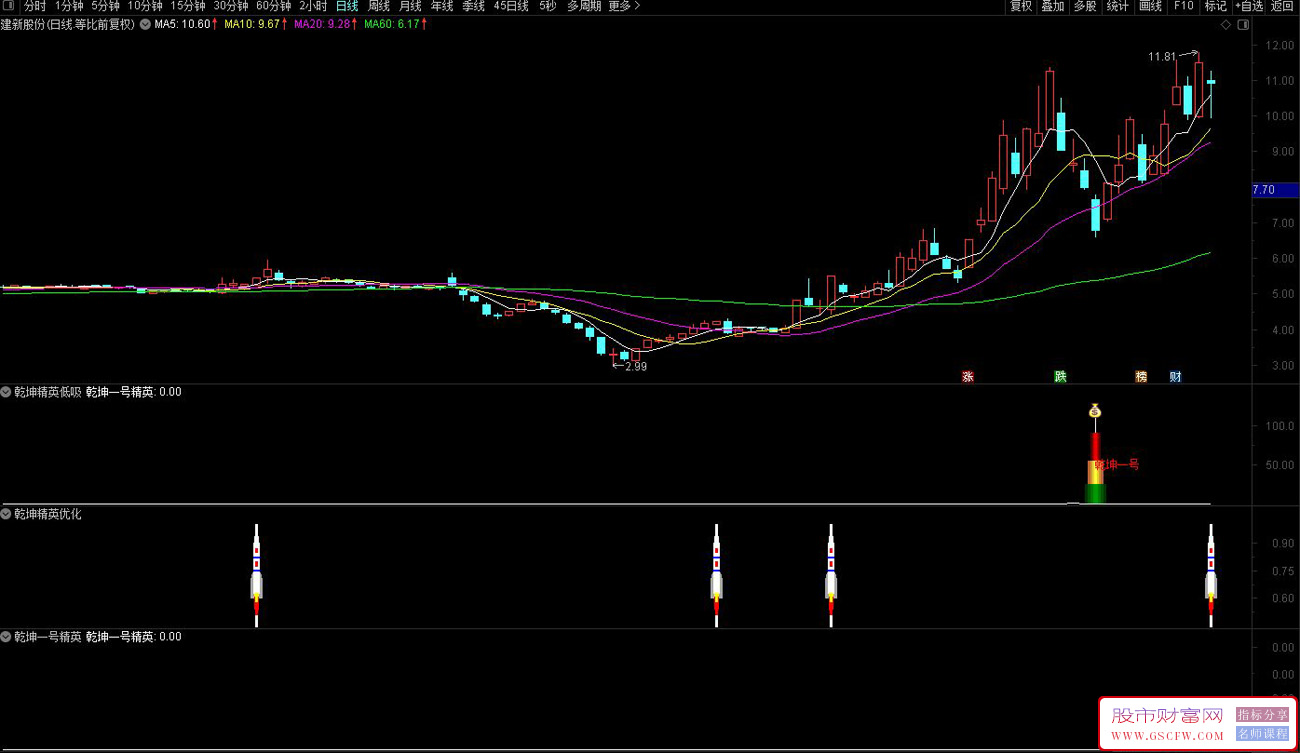Click the 2.99 low price label
The height and width of the screenshot is (753, 1300).
coord(636,367)
